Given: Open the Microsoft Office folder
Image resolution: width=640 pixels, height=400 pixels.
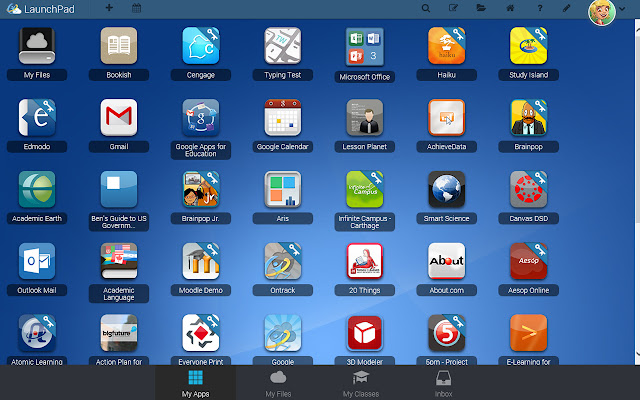Looking at the screenshot, I should point(364,47).
